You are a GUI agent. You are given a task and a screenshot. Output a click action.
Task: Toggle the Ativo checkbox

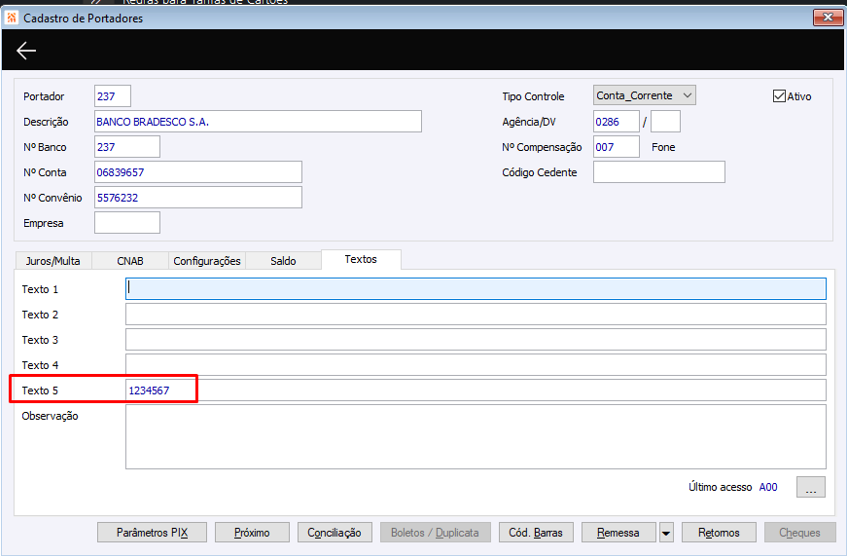(778, 96)
